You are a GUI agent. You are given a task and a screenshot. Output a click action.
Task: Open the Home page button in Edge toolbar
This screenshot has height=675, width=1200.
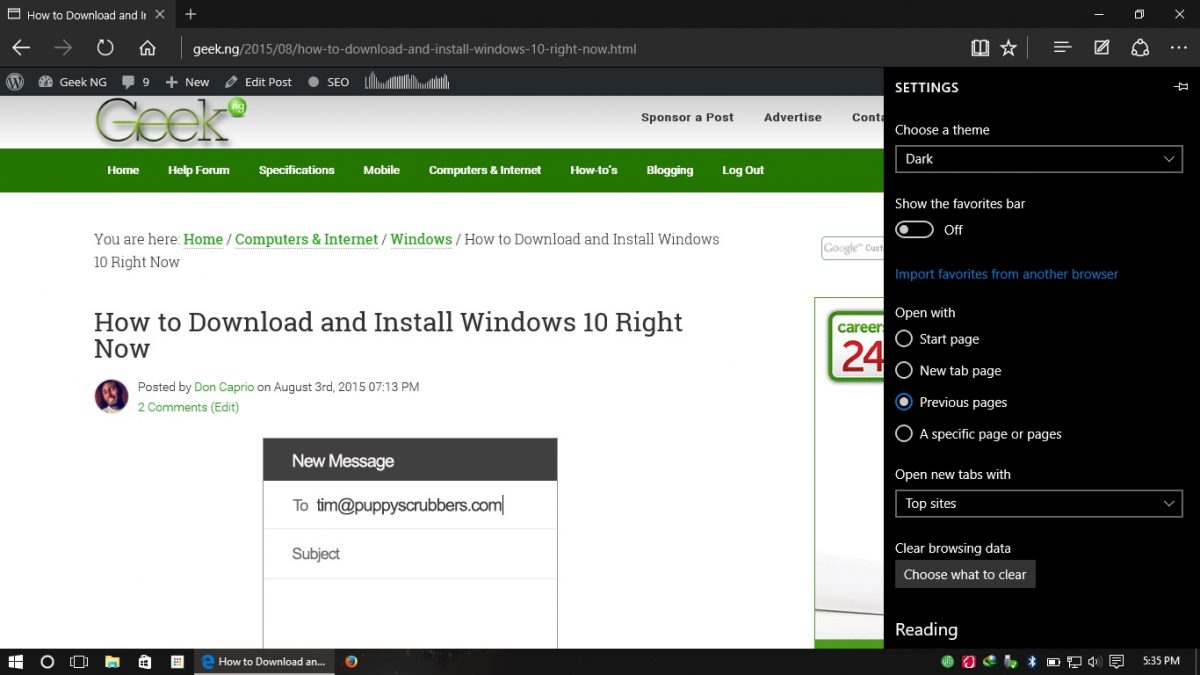147,48
